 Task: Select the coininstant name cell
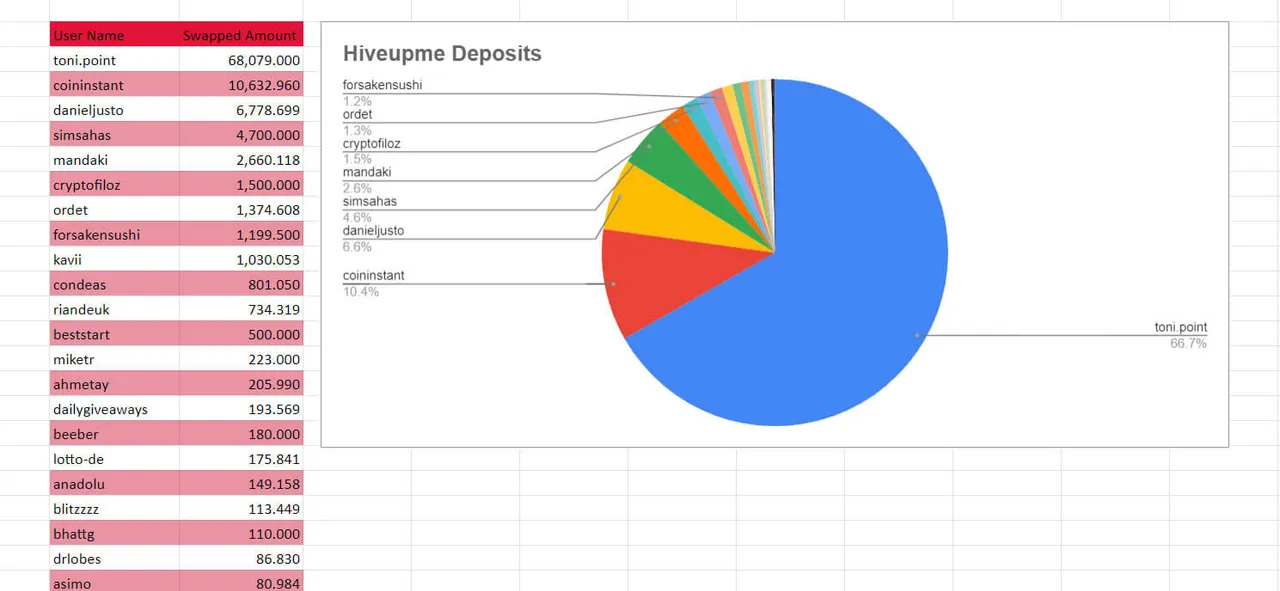(x=115, y=85)
